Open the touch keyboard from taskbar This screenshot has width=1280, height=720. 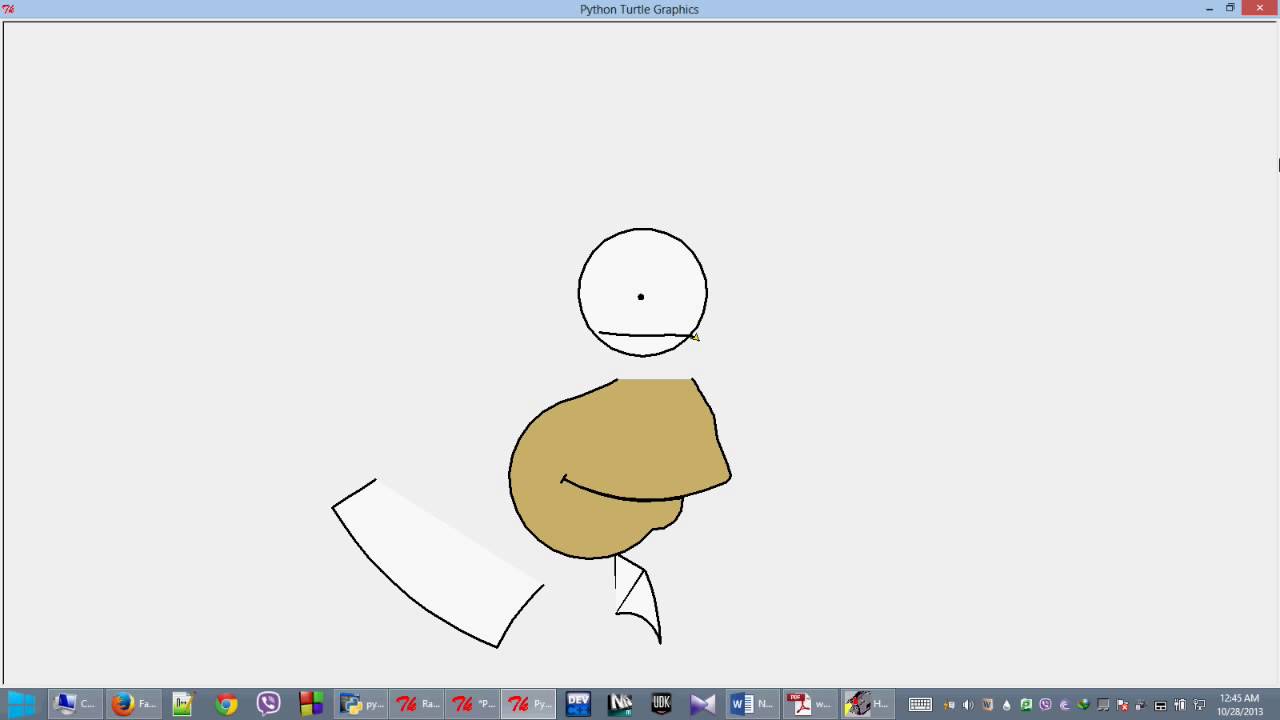click(x=920, y=704)
